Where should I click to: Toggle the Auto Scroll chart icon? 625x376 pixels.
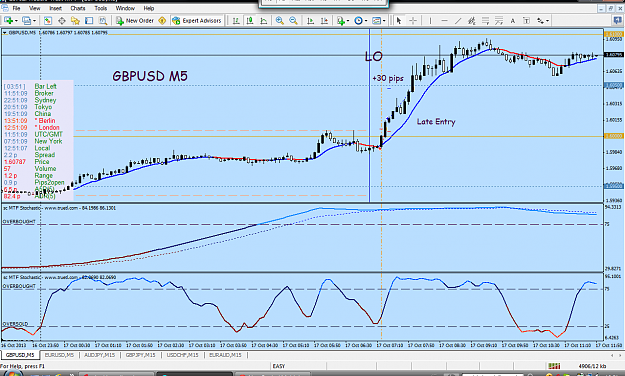(310, 20)
